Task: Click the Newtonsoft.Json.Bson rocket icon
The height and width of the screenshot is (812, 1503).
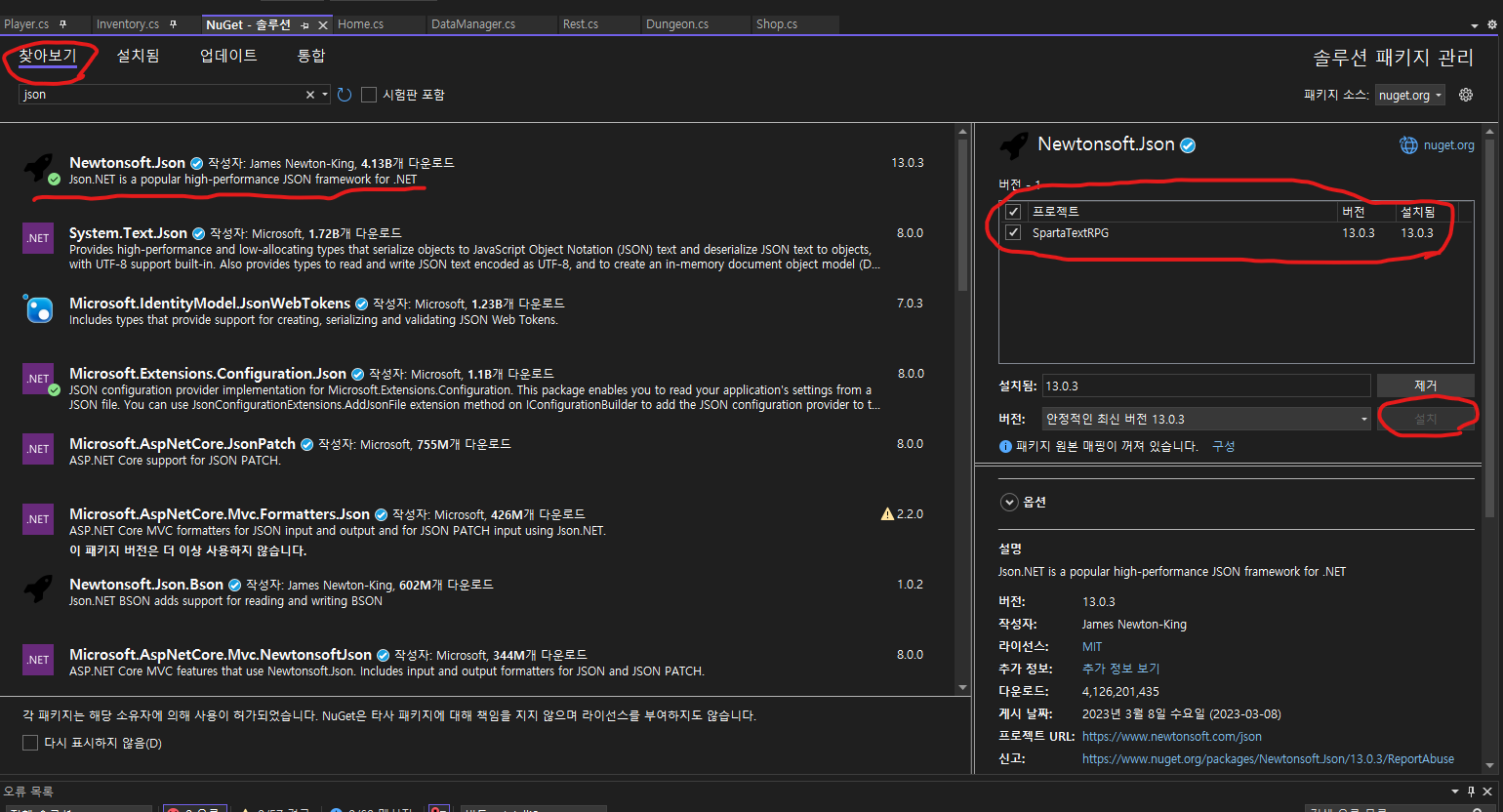Action: (38, 589)
